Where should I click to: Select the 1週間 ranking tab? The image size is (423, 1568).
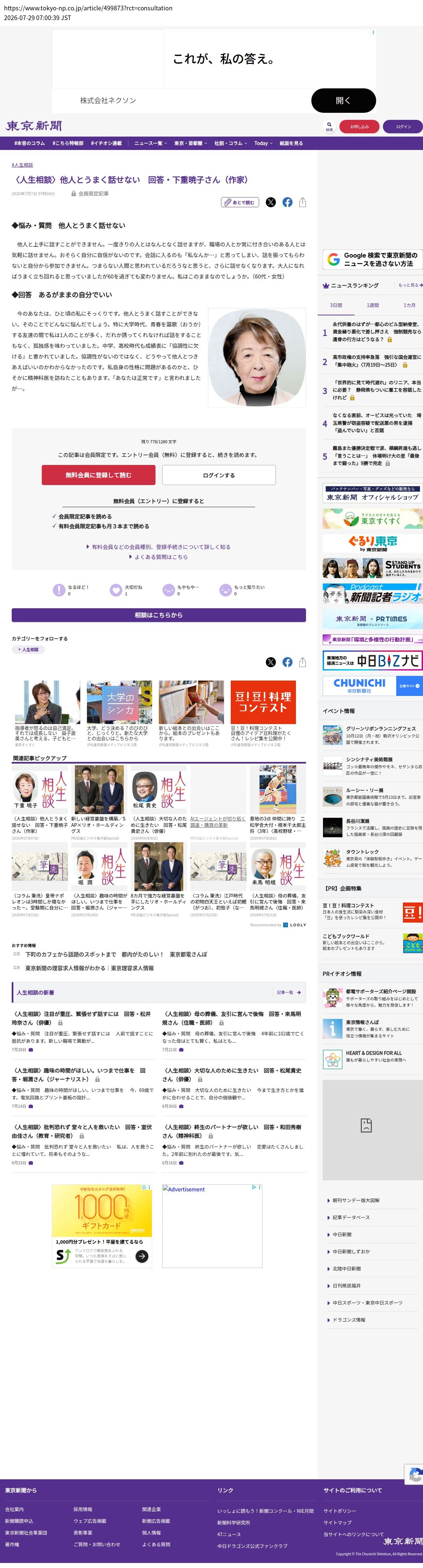(373, 305)
